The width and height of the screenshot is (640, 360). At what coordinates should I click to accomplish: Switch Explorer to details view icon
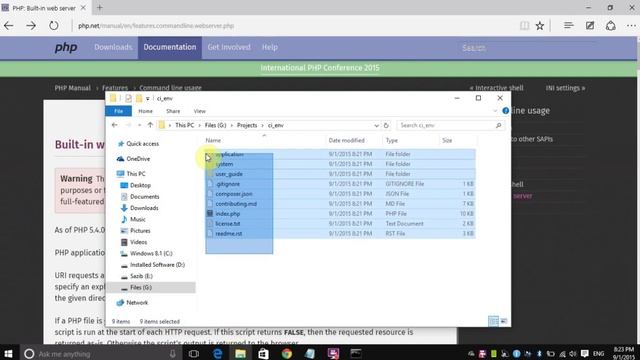[x=493, y=321]
